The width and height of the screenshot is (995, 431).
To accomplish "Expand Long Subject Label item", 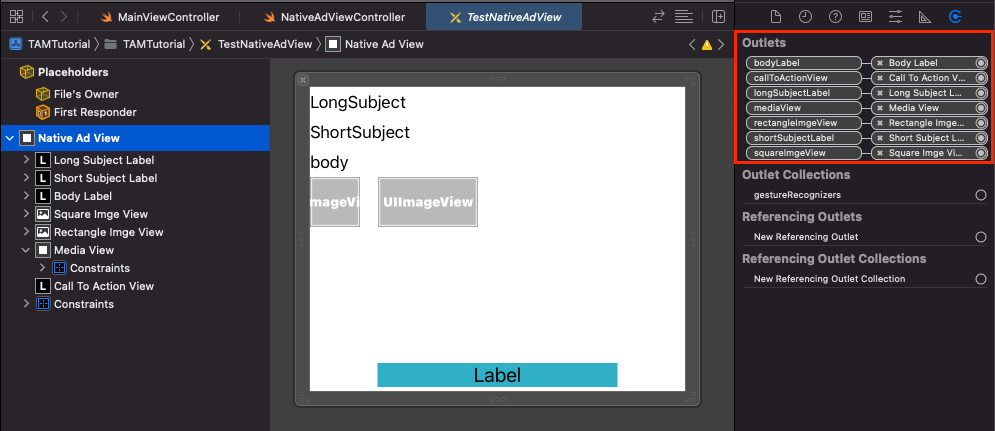I will click(26, 160).
